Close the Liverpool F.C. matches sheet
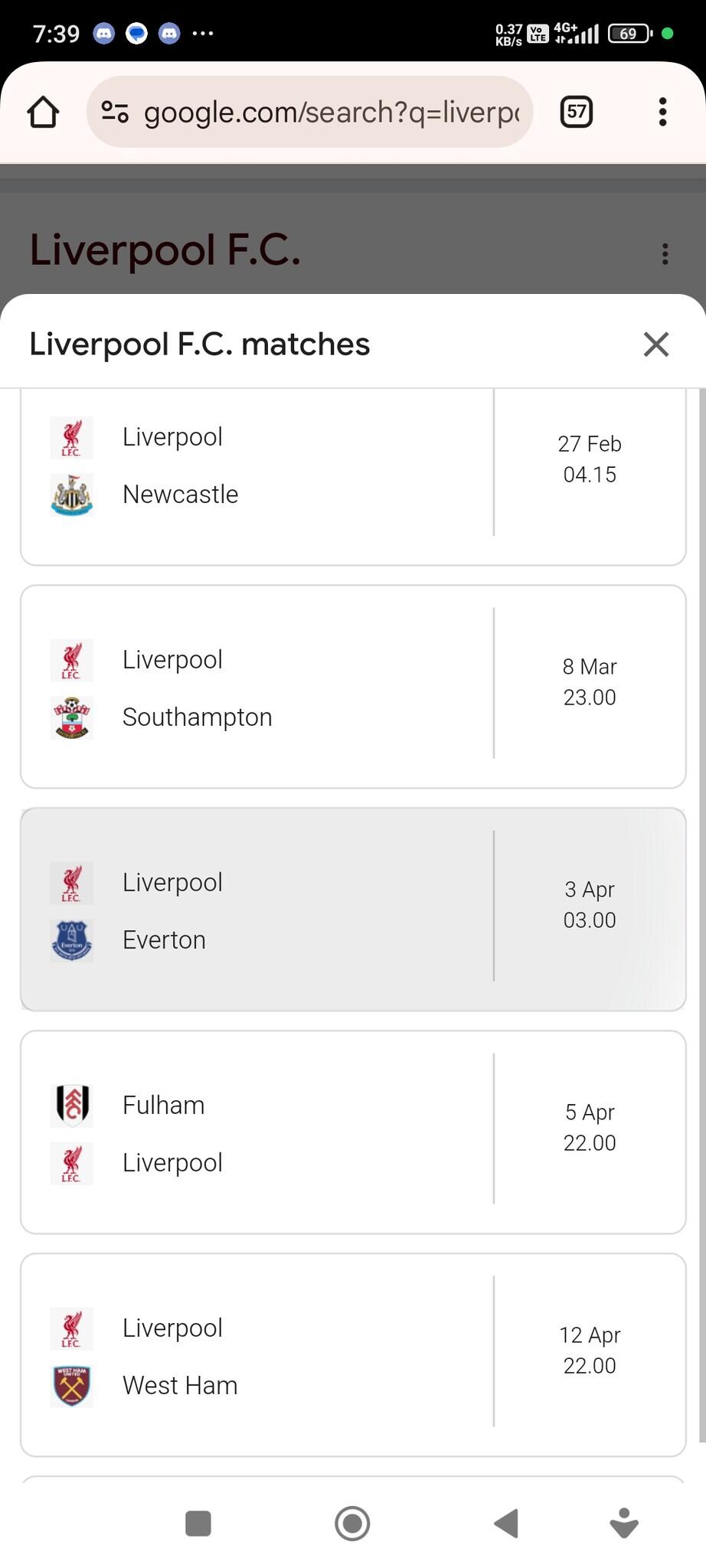Image resolution: width=706 pixels, height=1568 pixels. click(x=656, y=345)
